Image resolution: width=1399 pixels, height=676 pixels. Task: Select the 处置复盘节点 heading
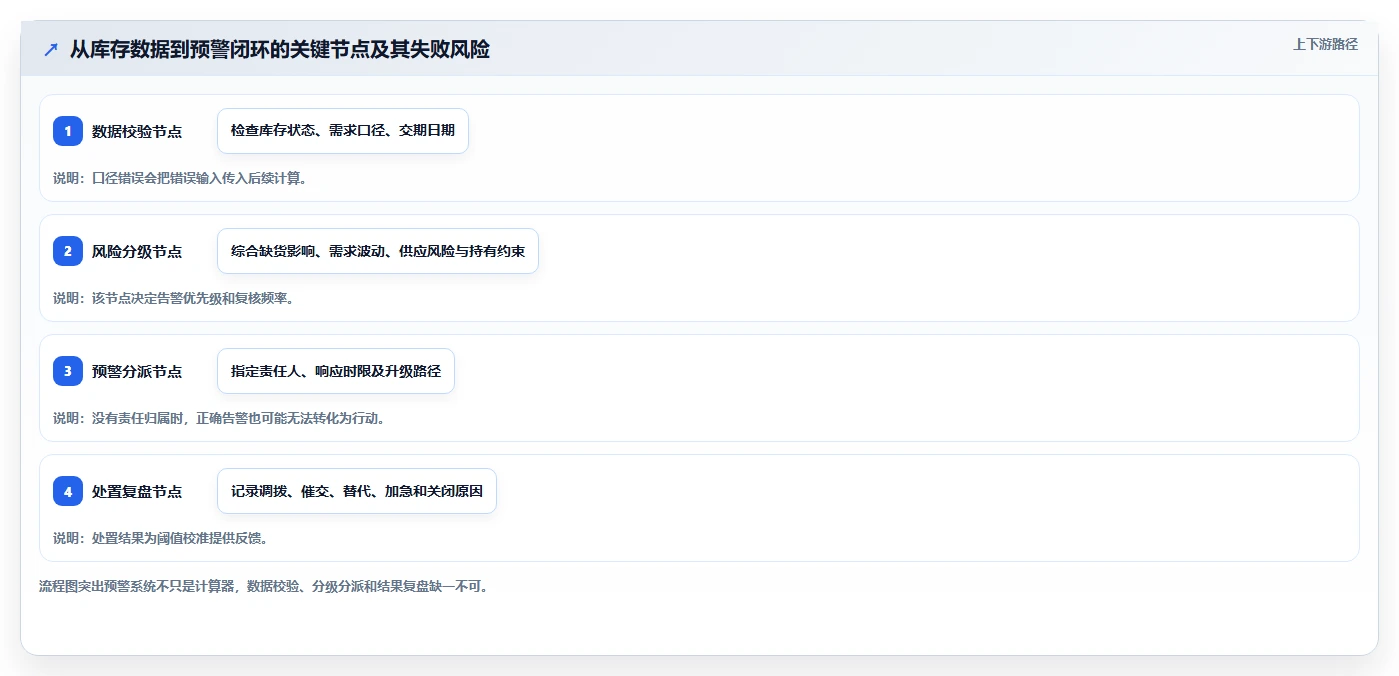[137, 491]
